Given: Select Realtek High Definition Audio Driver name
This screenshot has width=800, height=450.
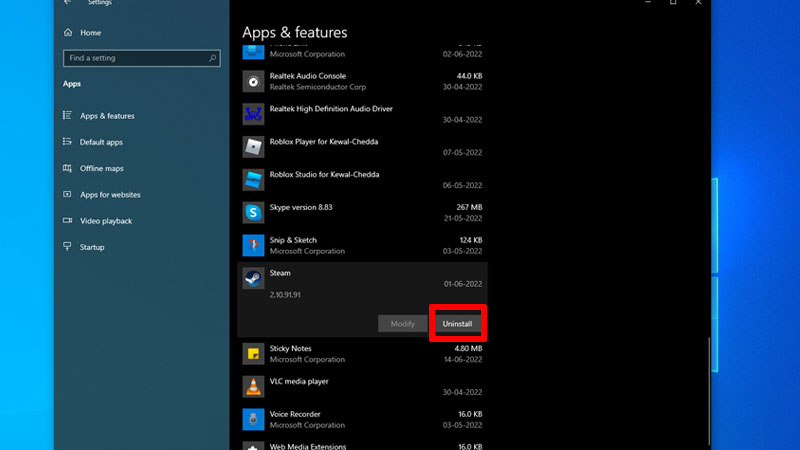Looking at the screenshot, I should pos(331,109).
